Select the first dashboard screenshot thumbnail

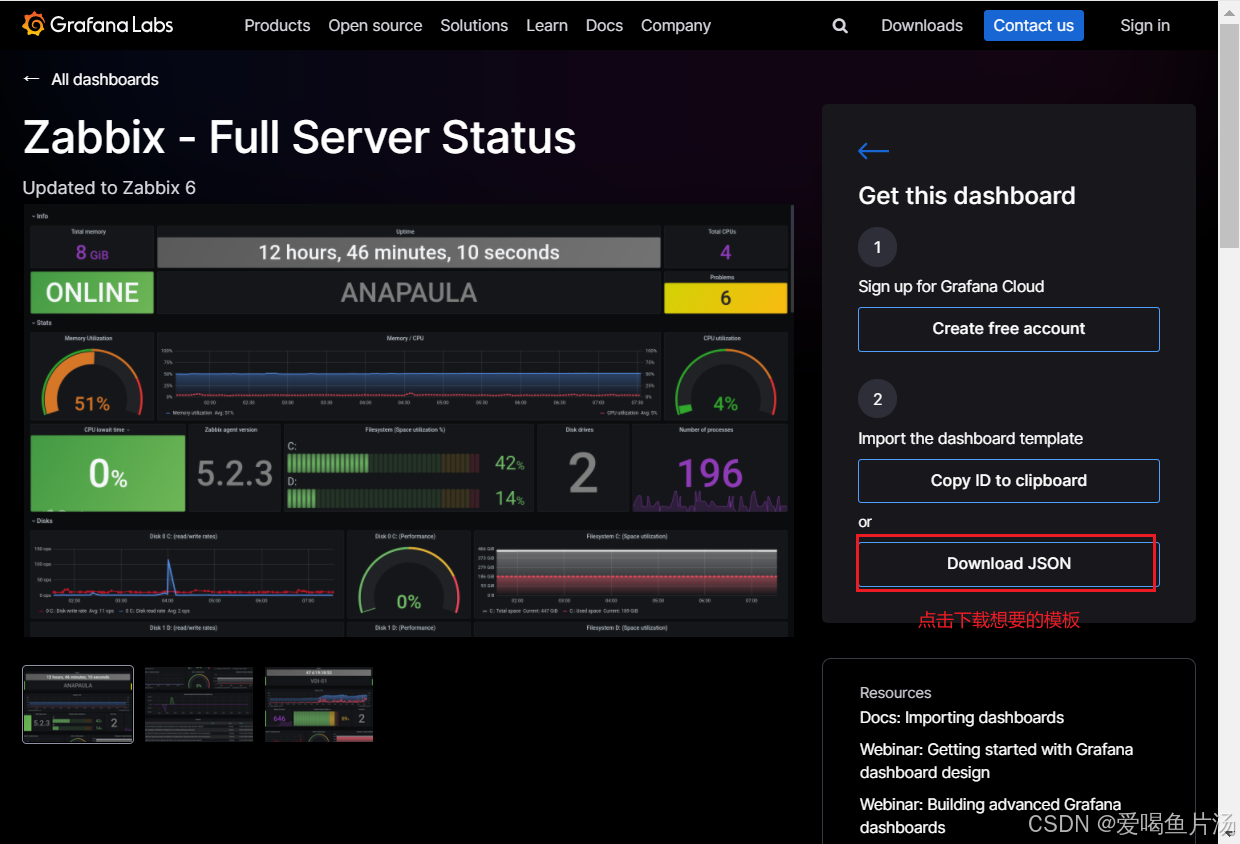pyautogui.click(x=78, y=704)
